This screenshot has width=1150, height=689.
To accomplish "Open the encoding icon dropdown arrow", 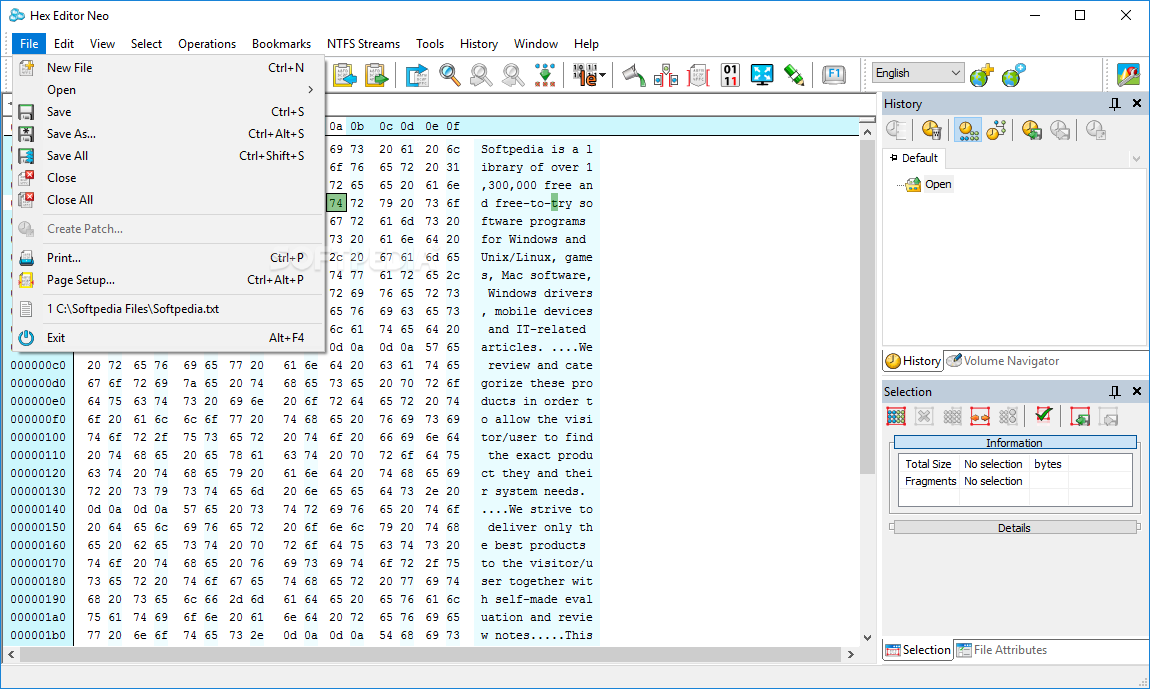I will (x=603, y=75).
